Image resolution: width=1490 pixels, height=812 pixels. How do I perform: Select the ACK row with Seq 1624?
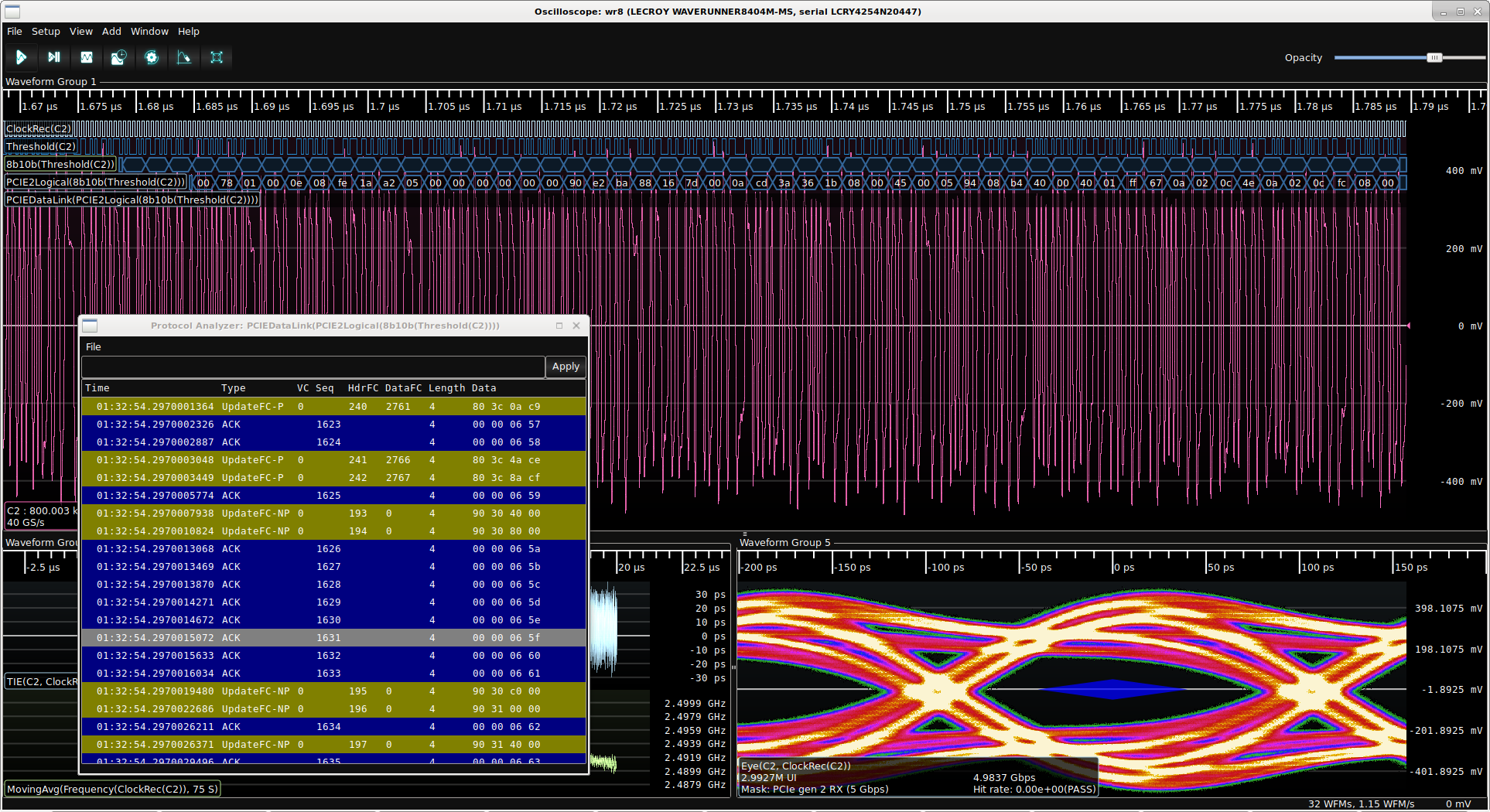pos(333,442)
